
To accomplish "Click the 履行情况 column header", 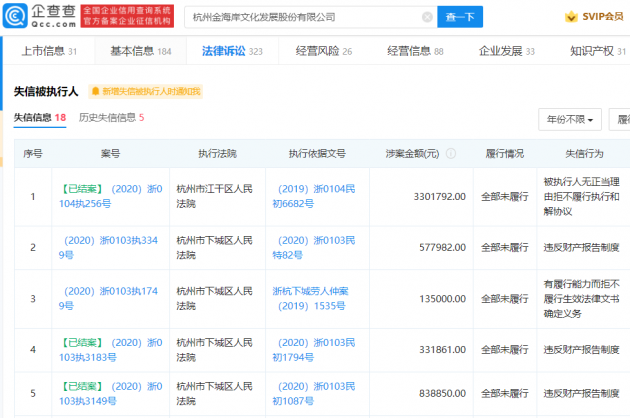I will [505, 154].
